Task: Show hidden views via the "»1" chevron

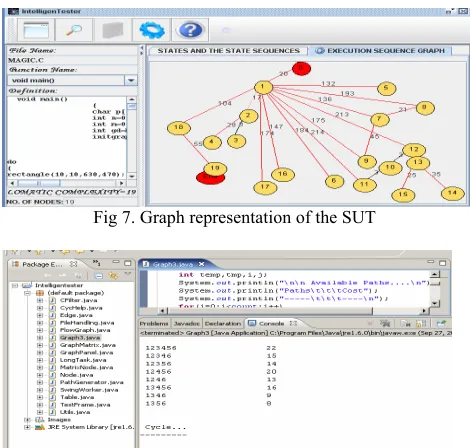Action: pos(96,263)
